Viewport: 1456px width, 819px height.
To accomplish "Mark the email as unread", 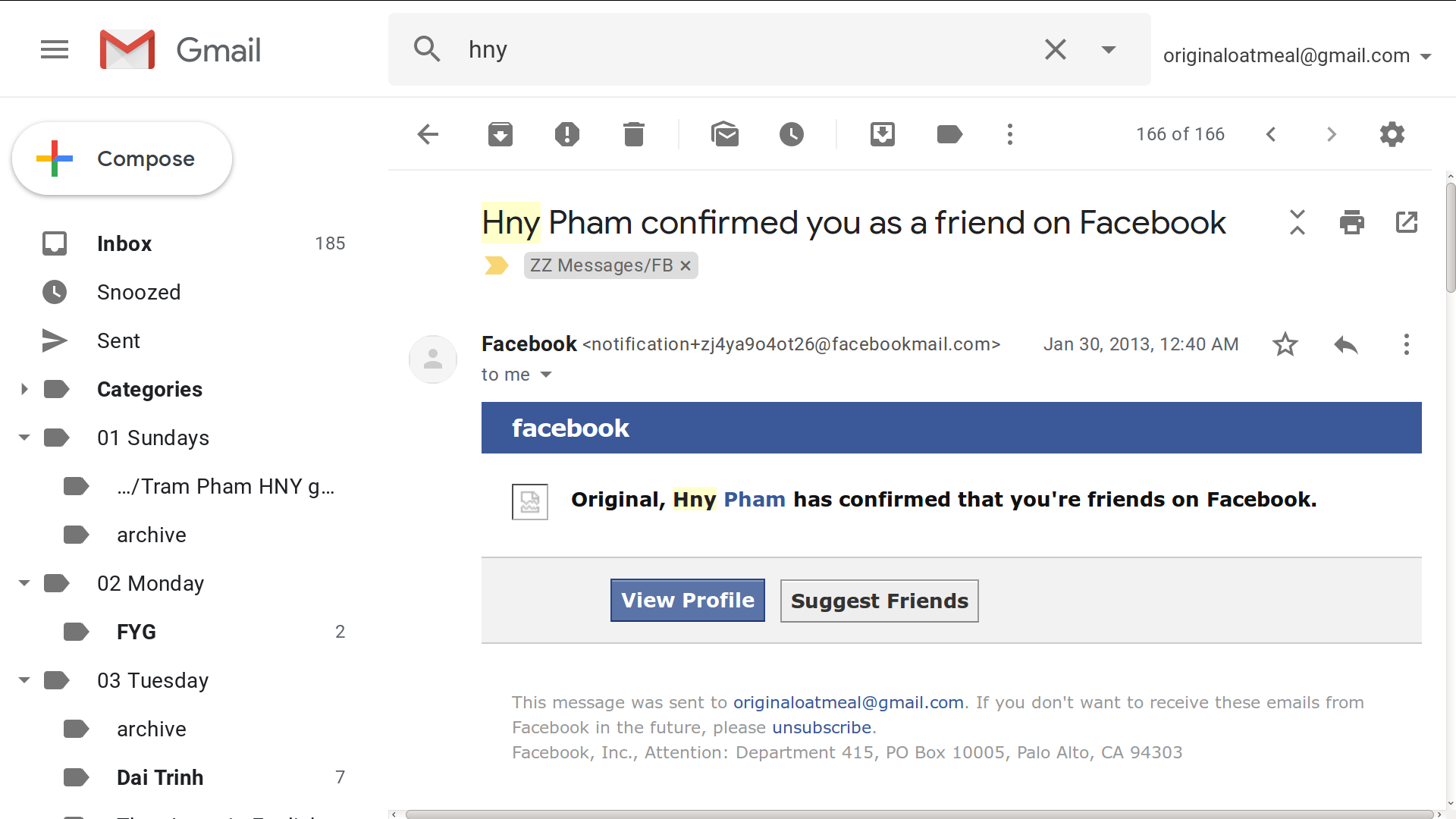I will tap(725, 134).
